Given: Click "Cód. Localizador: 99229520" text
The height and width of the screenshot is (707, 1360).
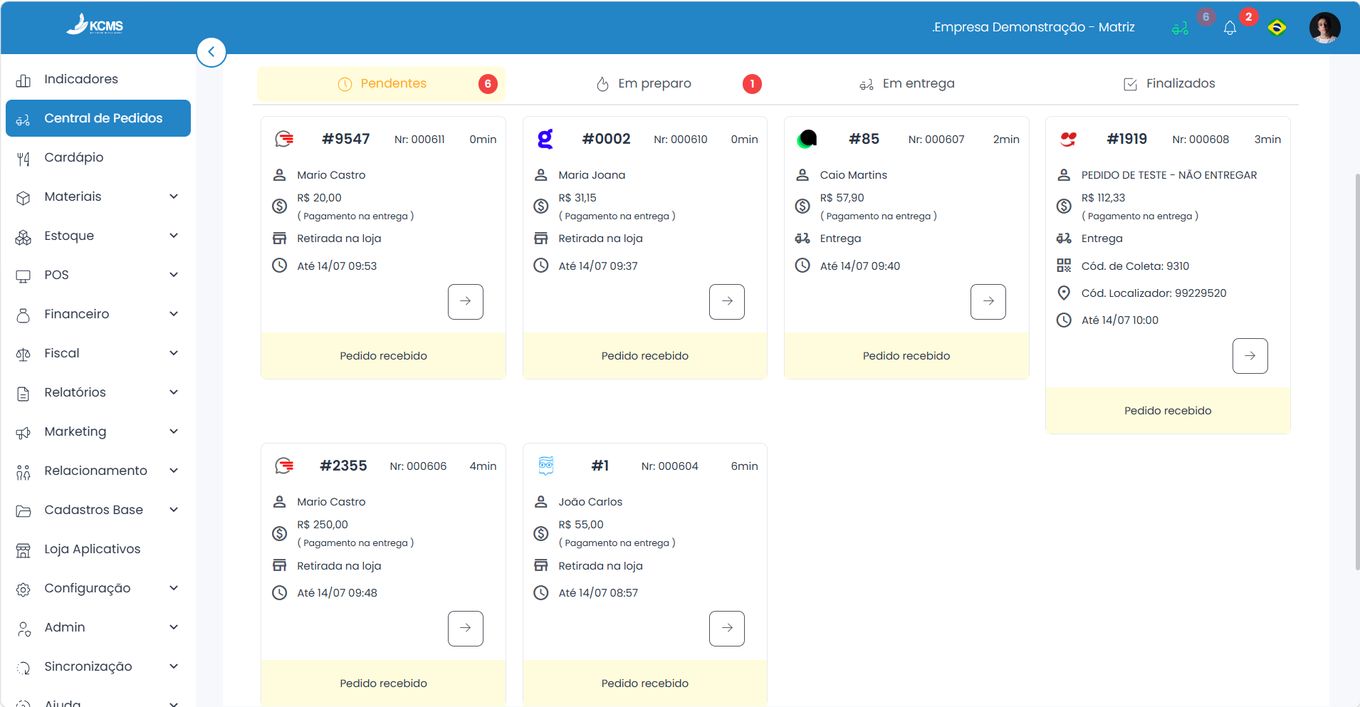Looking at the screenshot, I should click(x=1154, y=293).
